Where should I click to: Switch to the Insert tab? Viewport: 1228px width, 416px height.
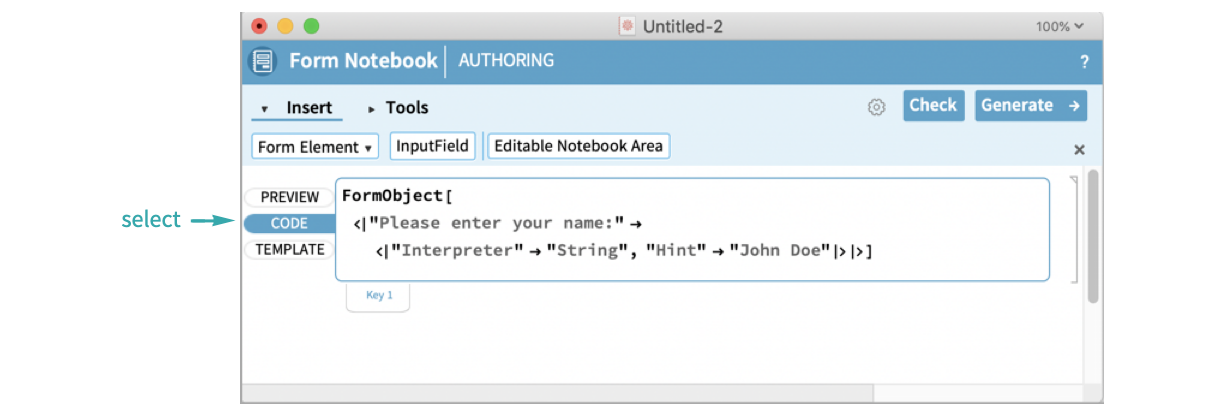coord(309,108)
